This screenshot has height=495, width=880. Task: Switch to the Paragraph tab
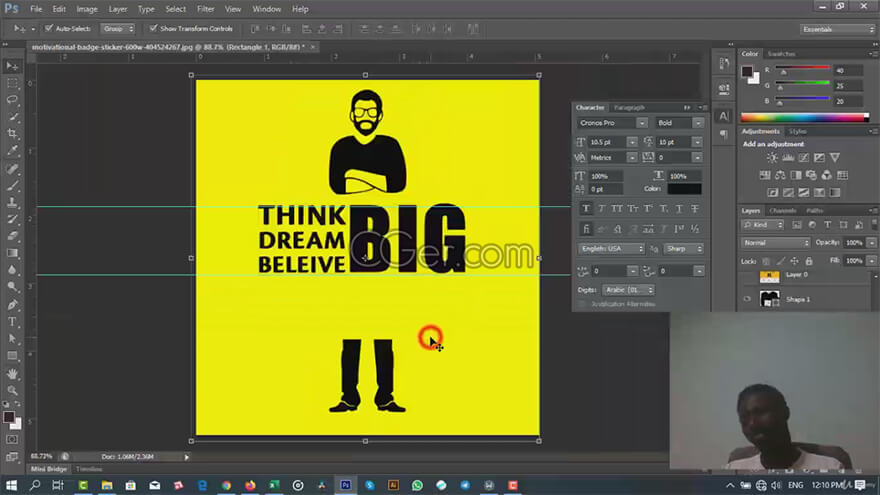629,107
